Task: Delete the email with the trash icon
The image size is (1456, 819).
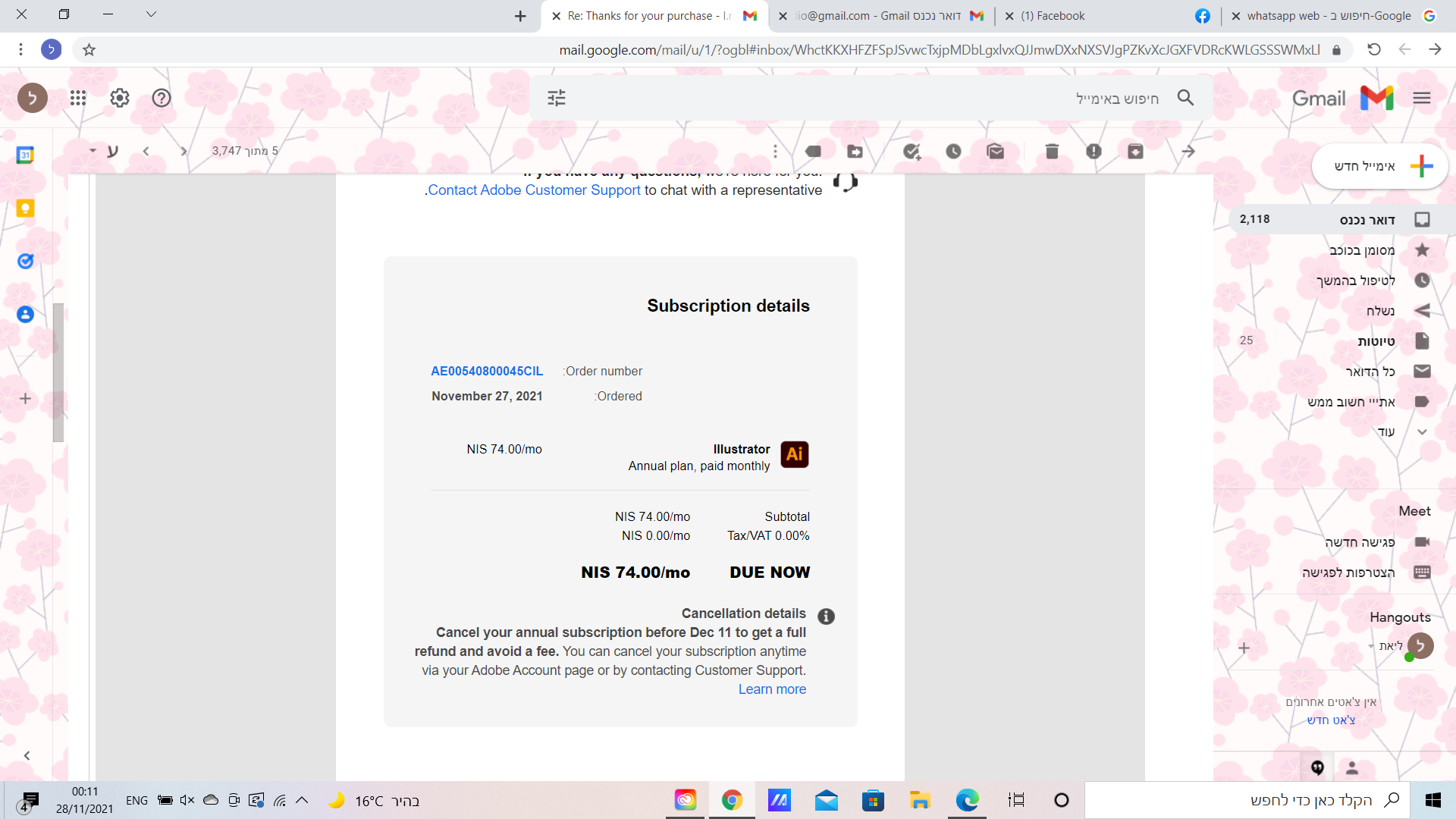Action: [1052, 151]
